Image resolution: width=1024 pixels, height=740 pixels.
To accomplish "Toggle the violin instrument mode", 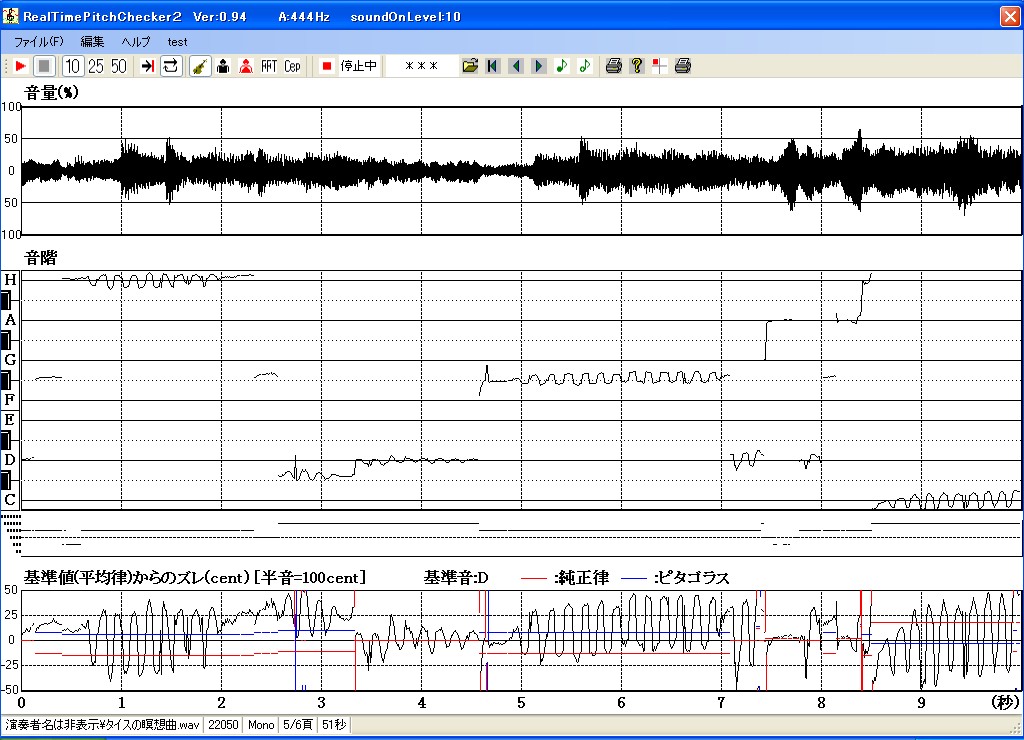I will click(x=200, y=66).
